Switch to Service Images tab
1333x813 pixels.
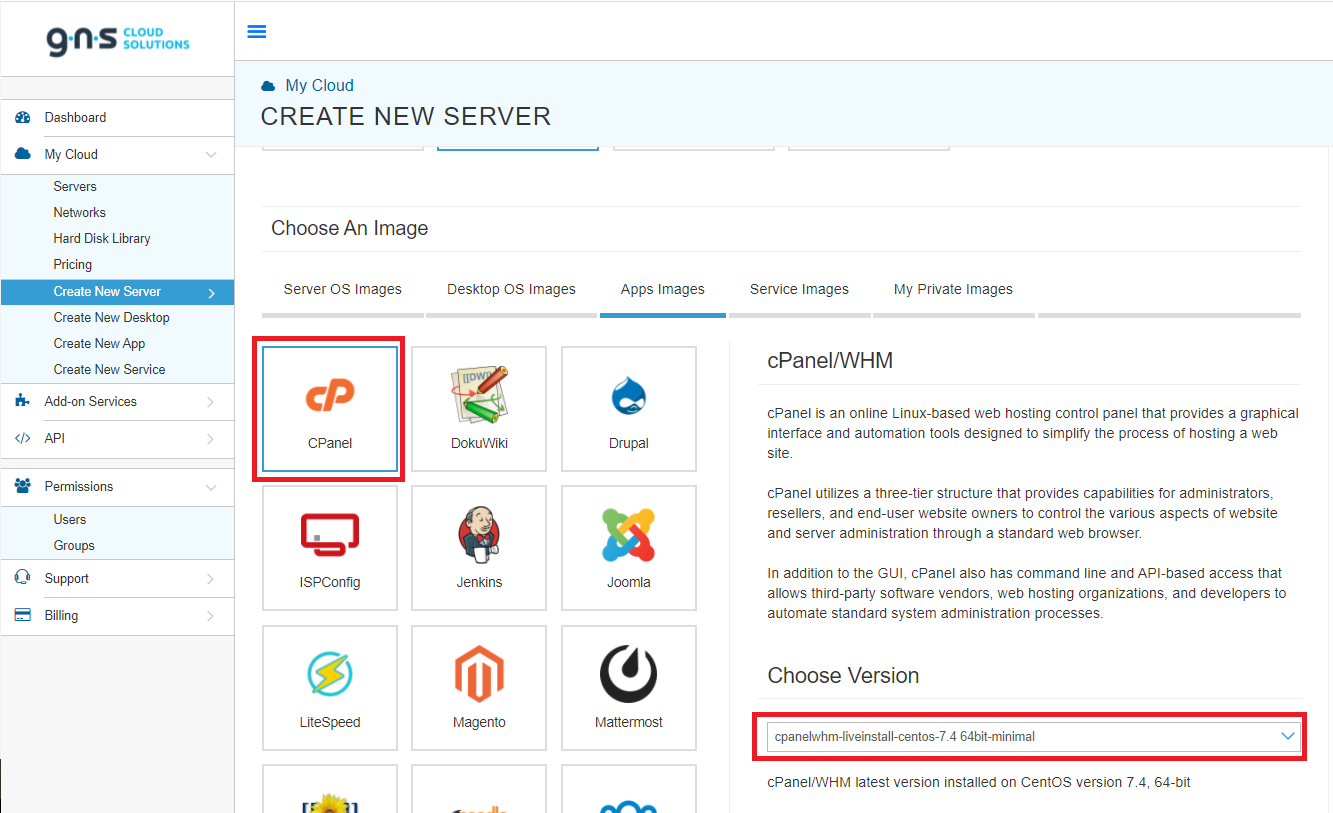799,289
